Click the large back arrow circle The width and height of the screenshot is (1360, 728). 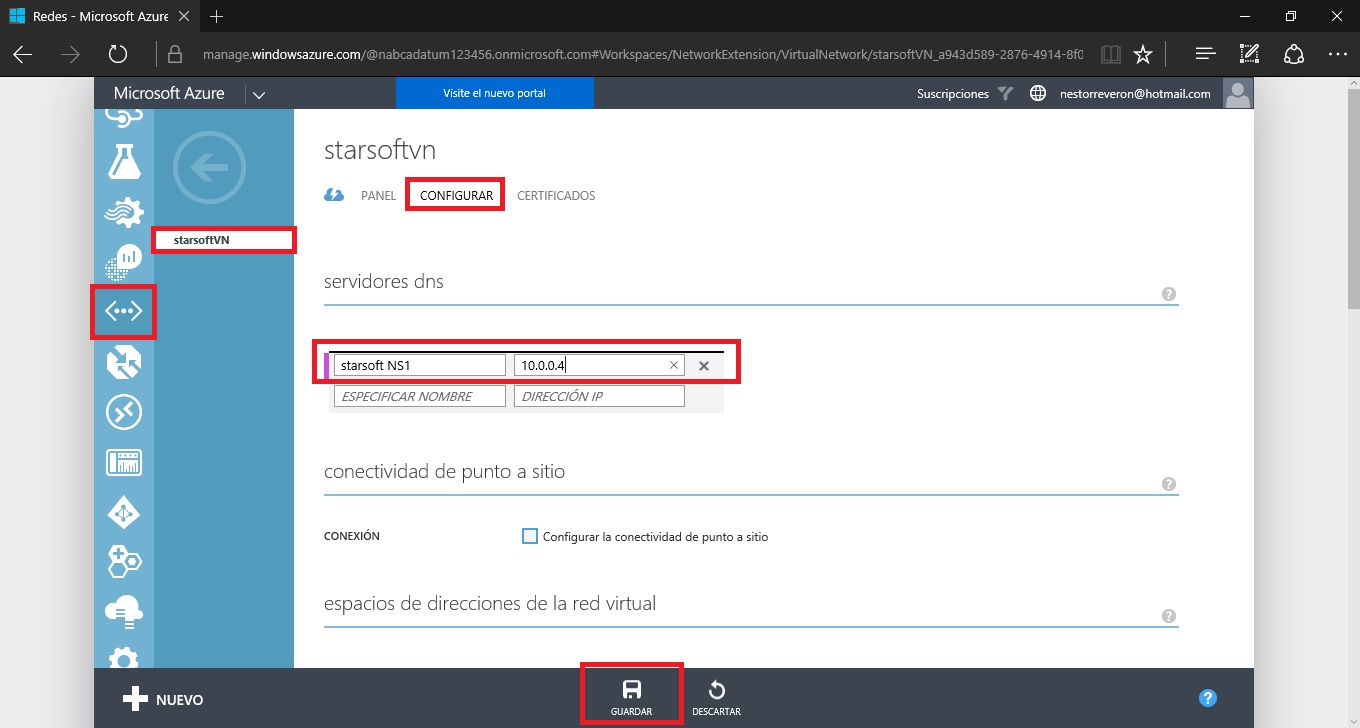(x=208, y=168)
